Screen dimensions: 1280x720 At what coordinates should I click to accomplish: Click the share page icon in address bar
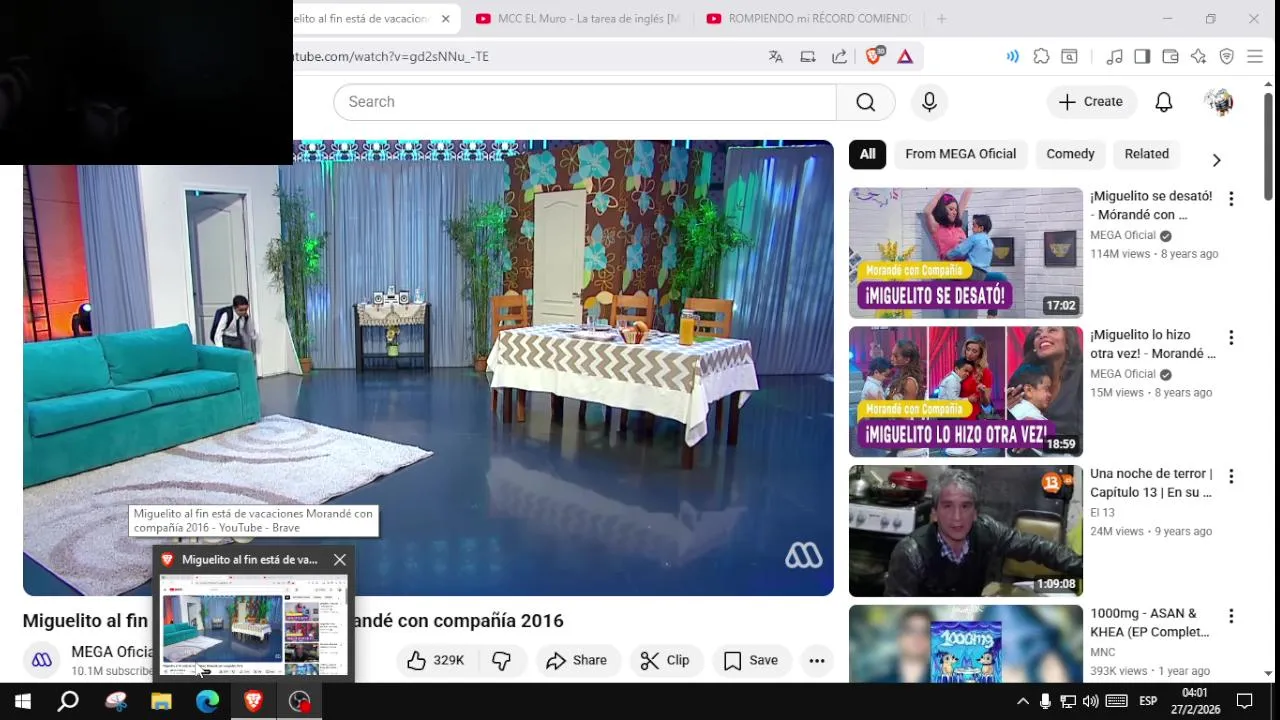840,57
